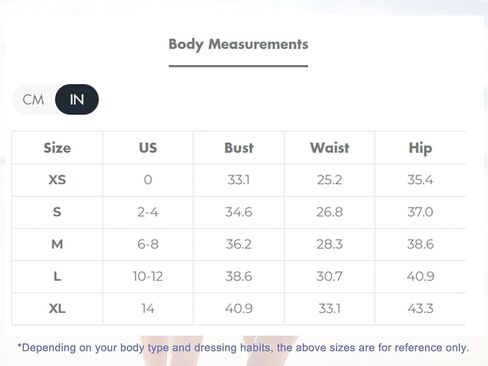Select the S size row label

pos(57,212)
